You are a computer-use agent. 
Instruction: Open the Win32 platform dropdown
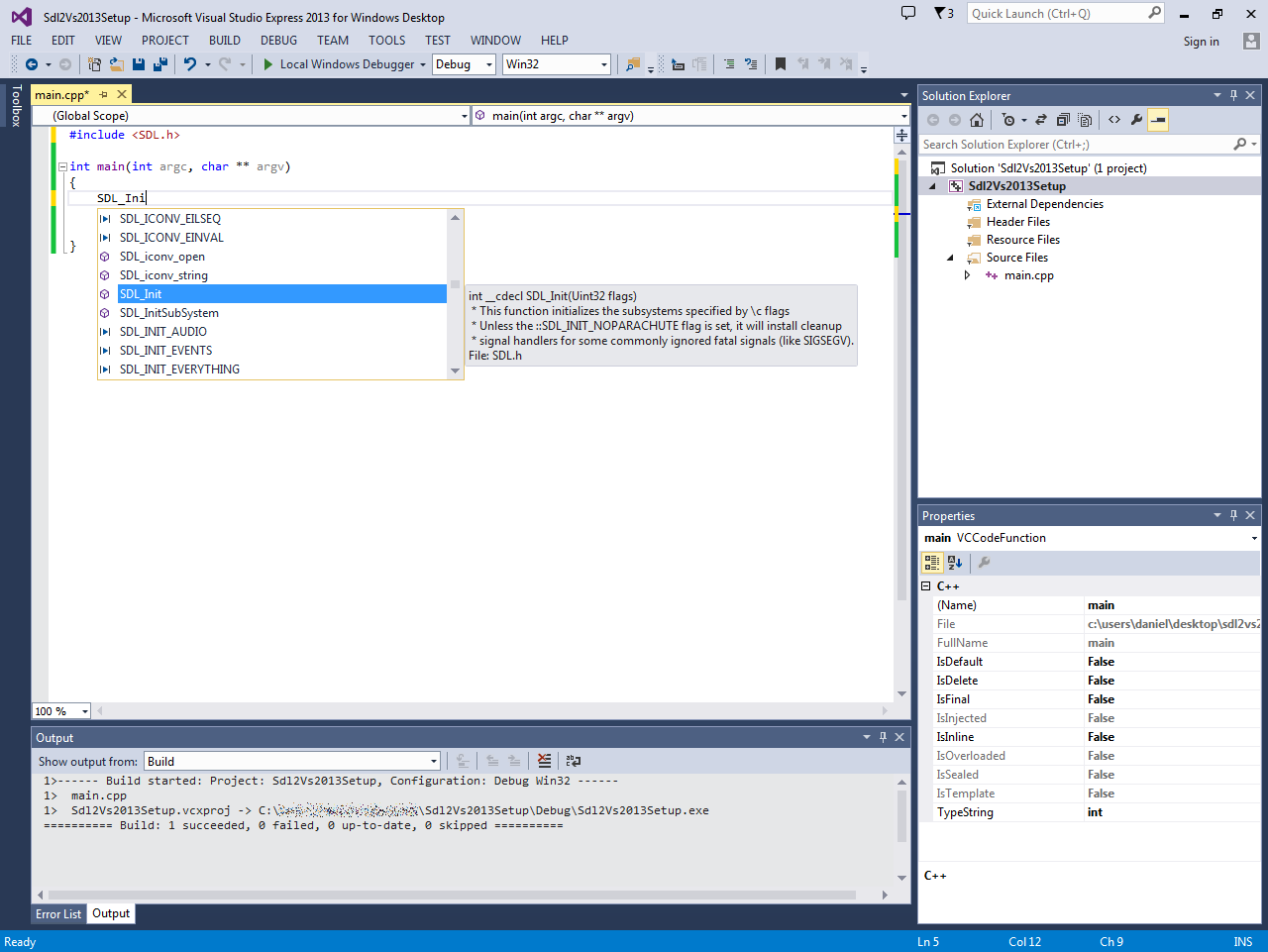[x=602, y=63]
